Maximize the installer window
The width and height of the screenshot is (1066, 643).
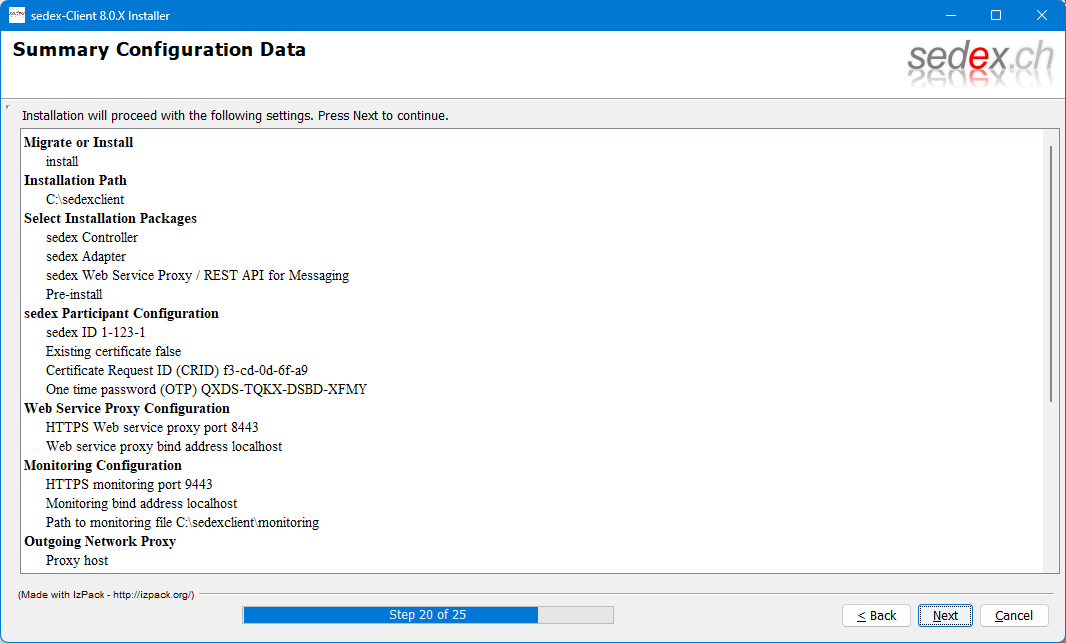tap(996, 15)
